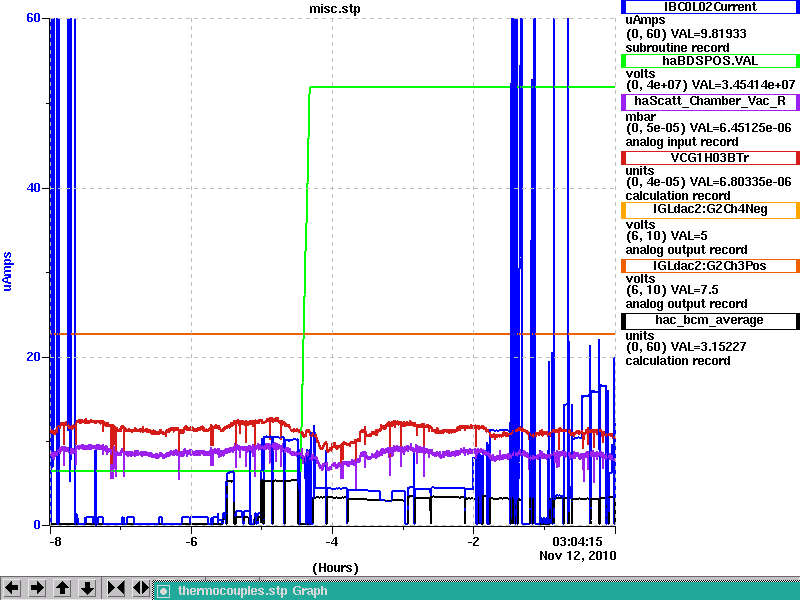Image resolution: width=800 pixels, height=600 pixels.
Task: Select the haBDSPOS.VAL legend entry
Action: tap(710, 61)
